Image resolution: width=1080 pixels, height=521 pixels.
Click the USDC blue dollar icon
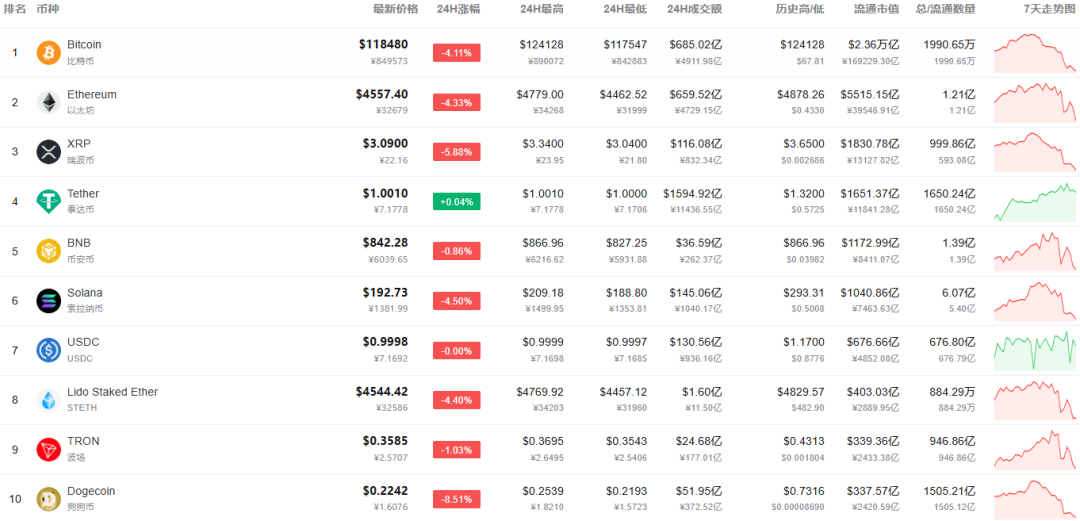coord(49,350)
